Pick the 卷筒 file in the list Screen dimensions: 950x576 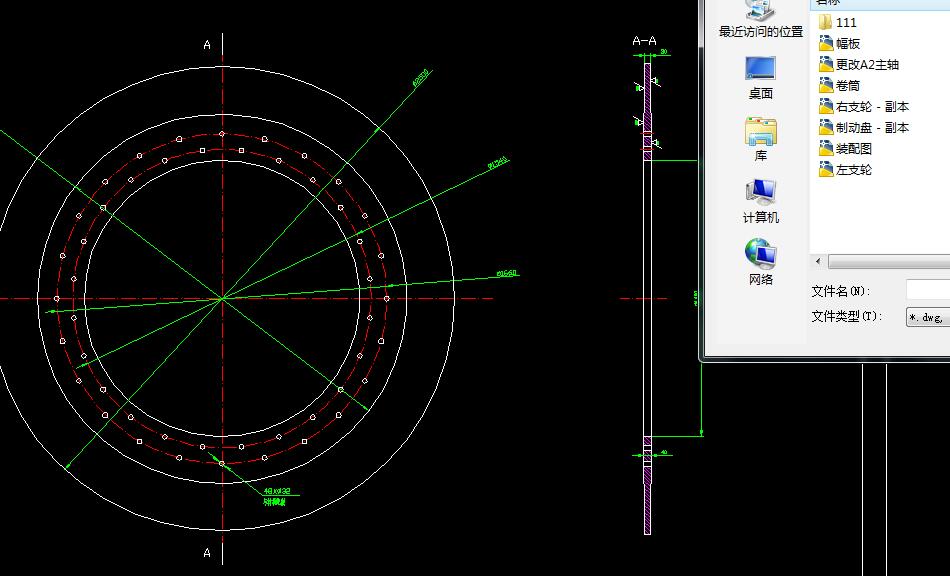point(839,85)
